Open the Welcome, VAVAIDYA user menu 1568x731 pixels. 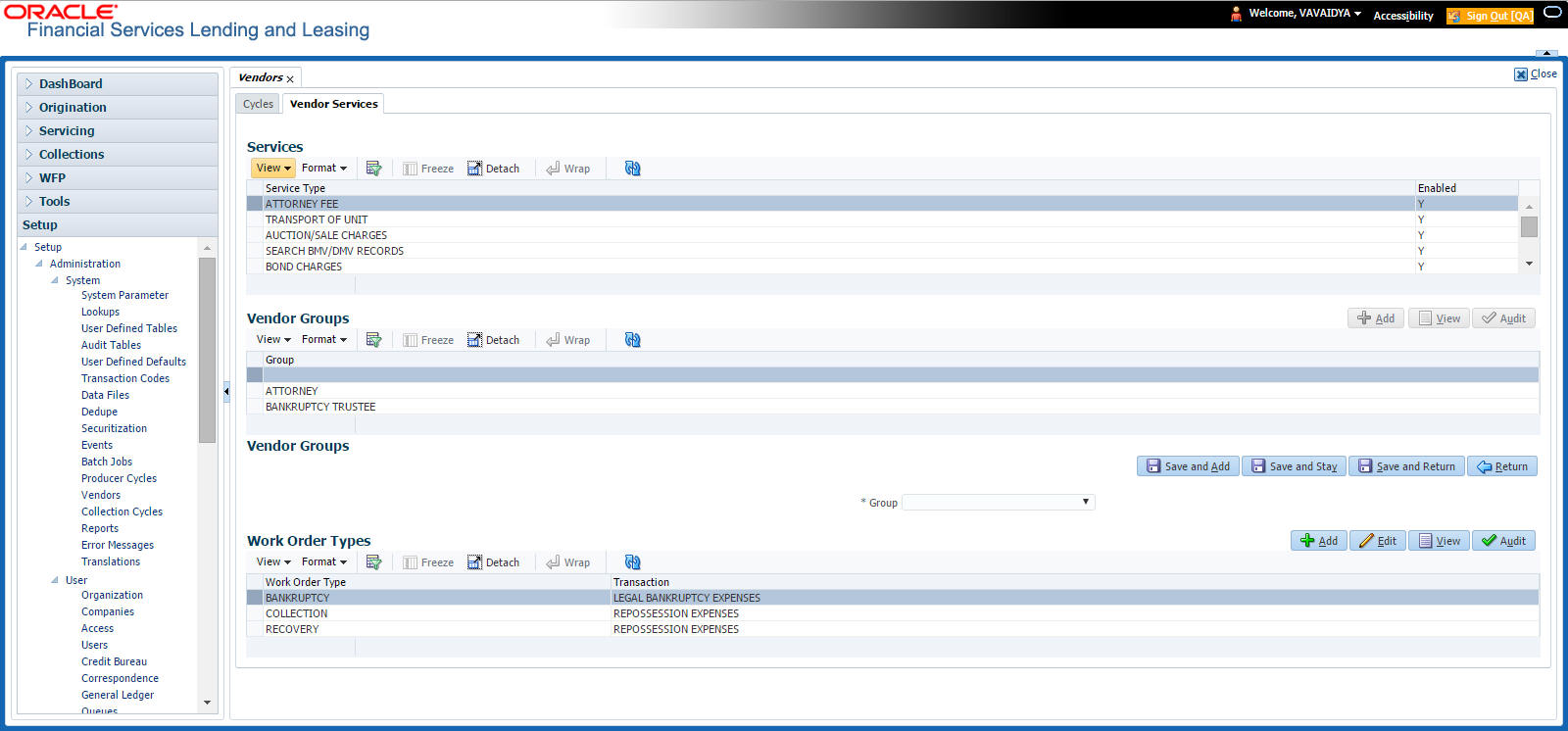(1305, 14)
